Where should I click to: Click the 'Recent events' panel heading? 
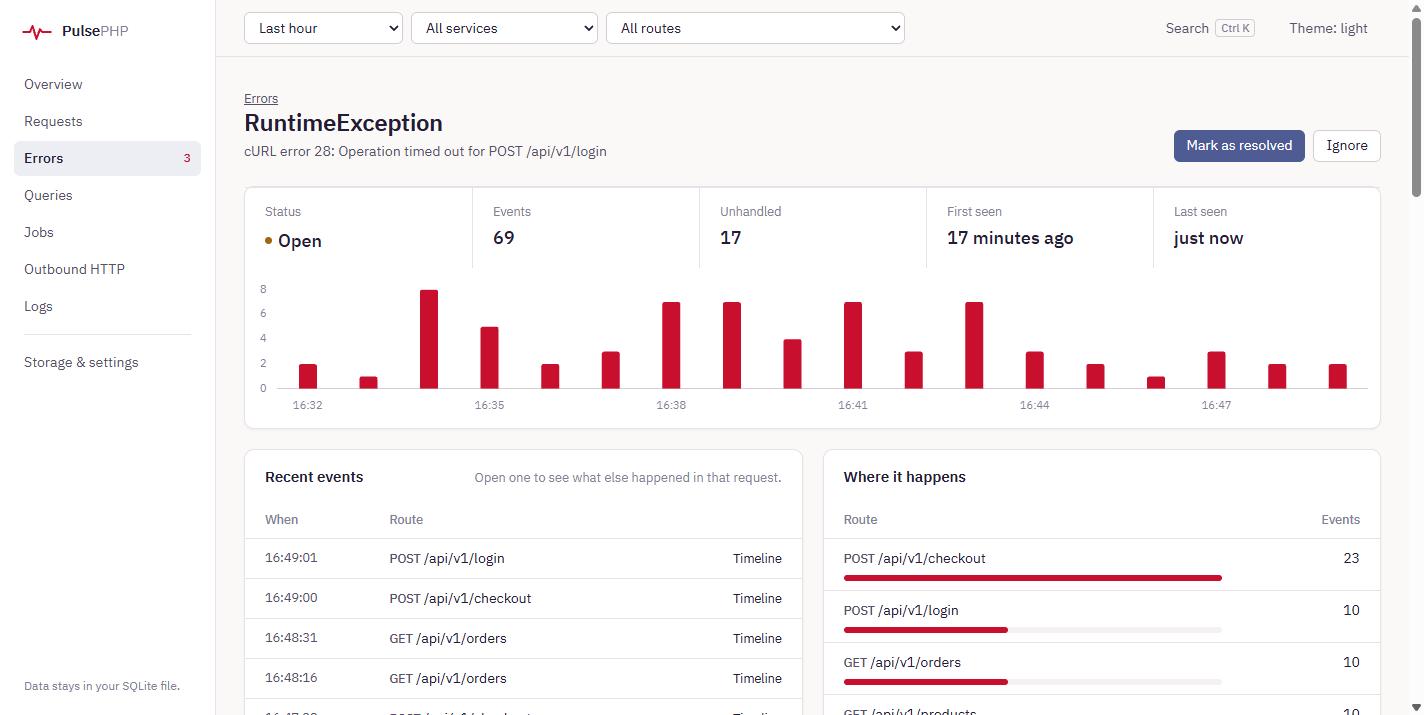pyautogui.click(x=314, y=477)
